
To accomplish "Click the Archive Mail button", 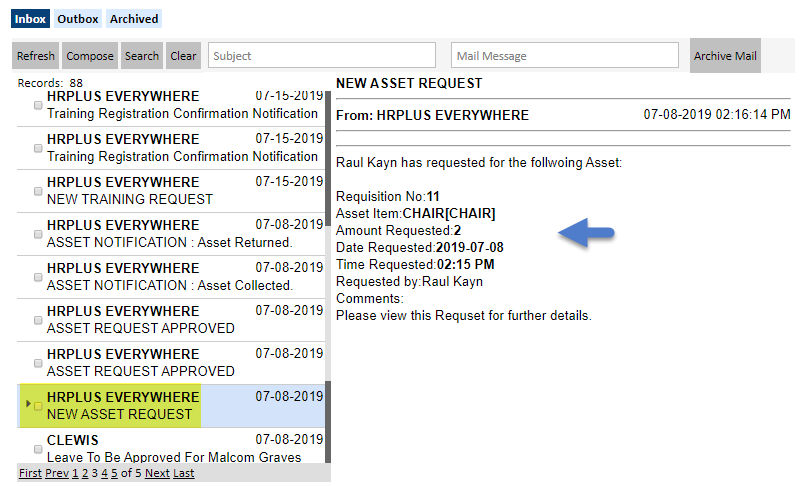I will (725, 56).
